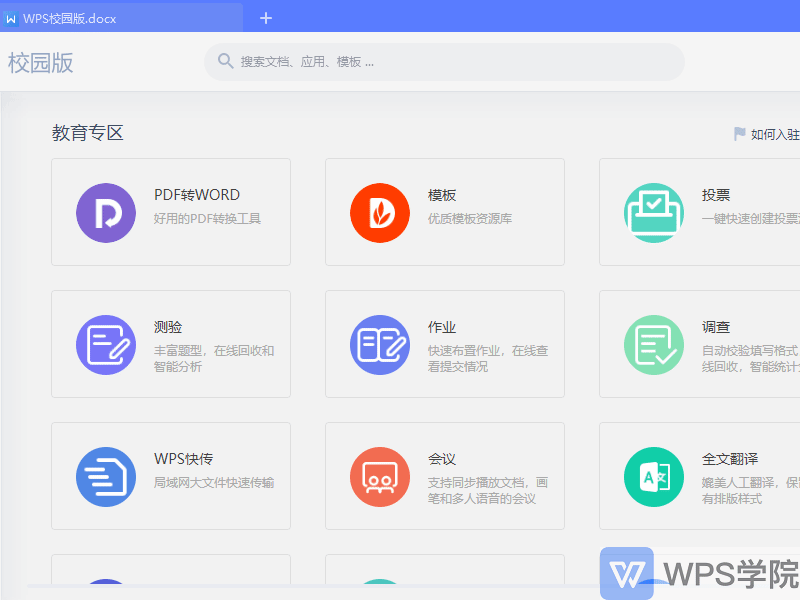Click the 全文翻译 translation green icon

(654, 477)
